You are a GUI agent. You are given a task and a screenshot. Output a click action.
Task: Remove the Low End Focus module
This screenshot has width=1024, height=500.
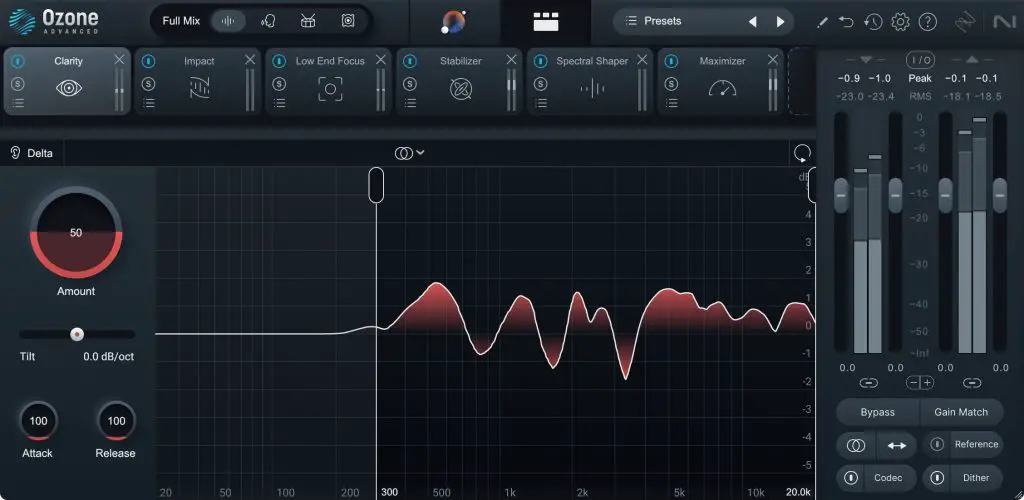pyautogui.click(x=381, y=60)
